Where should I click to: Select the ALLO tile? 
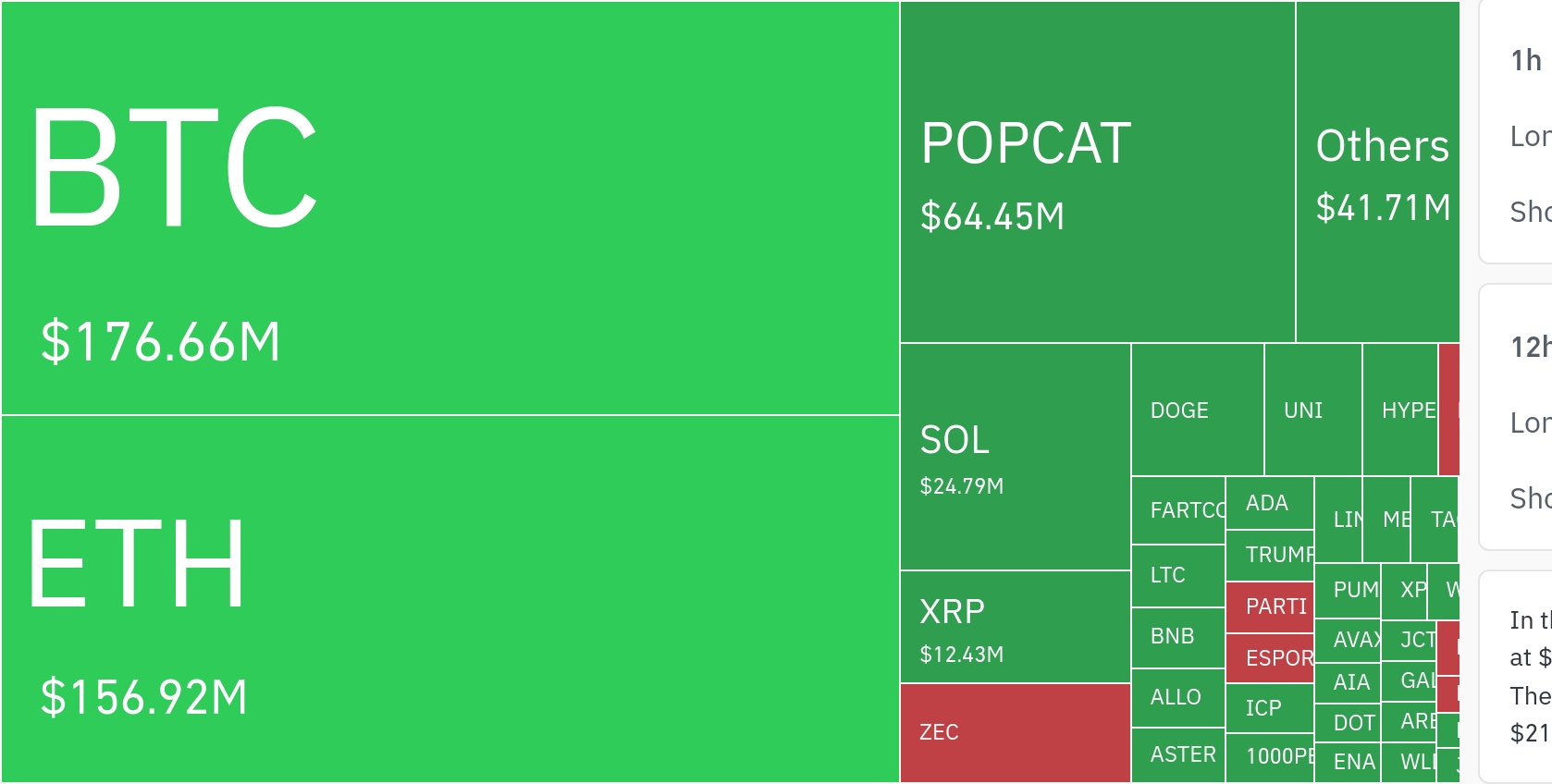coord(1177,698)
